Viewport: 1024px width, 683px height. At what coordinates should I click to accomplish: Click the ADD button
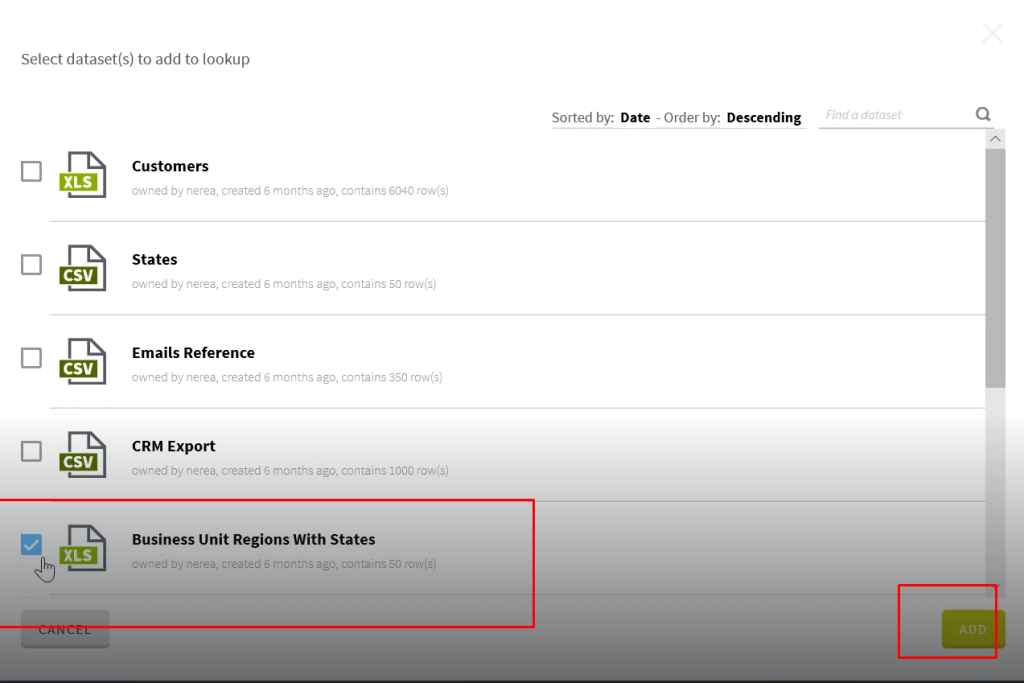coord(973,629)
